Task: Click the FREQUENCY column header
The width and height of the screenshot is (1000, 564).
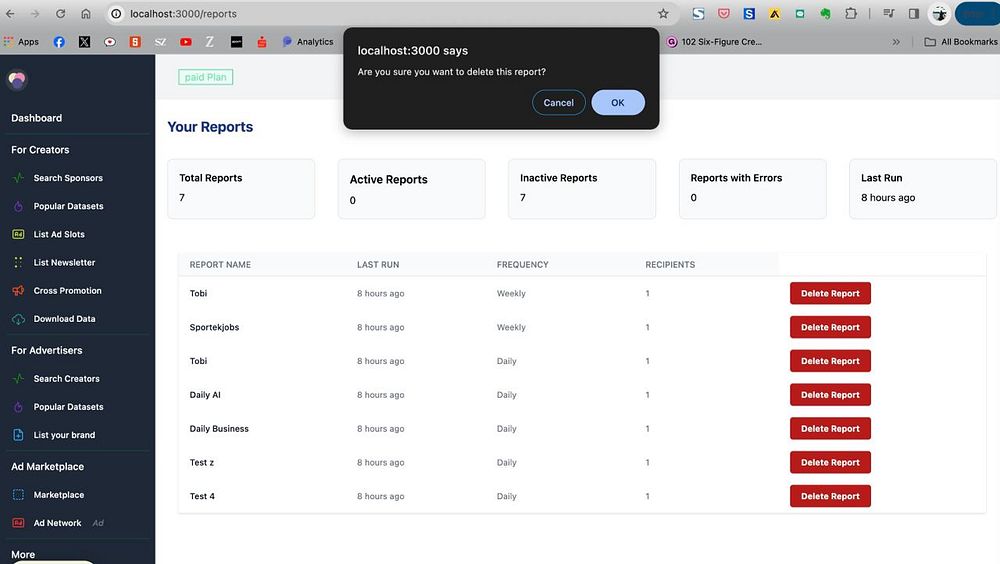Action: 522,265
